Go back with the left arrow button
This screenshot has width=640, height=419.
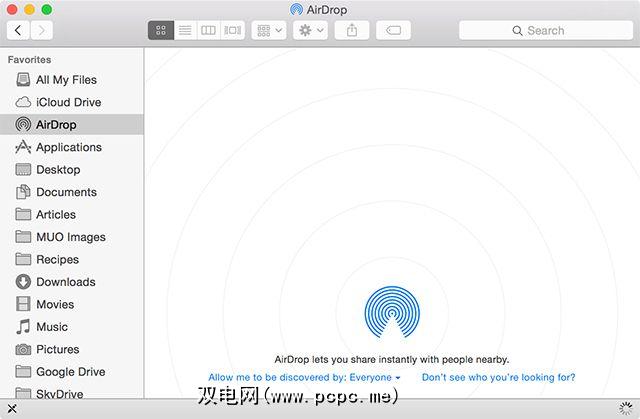click(18, 30)
